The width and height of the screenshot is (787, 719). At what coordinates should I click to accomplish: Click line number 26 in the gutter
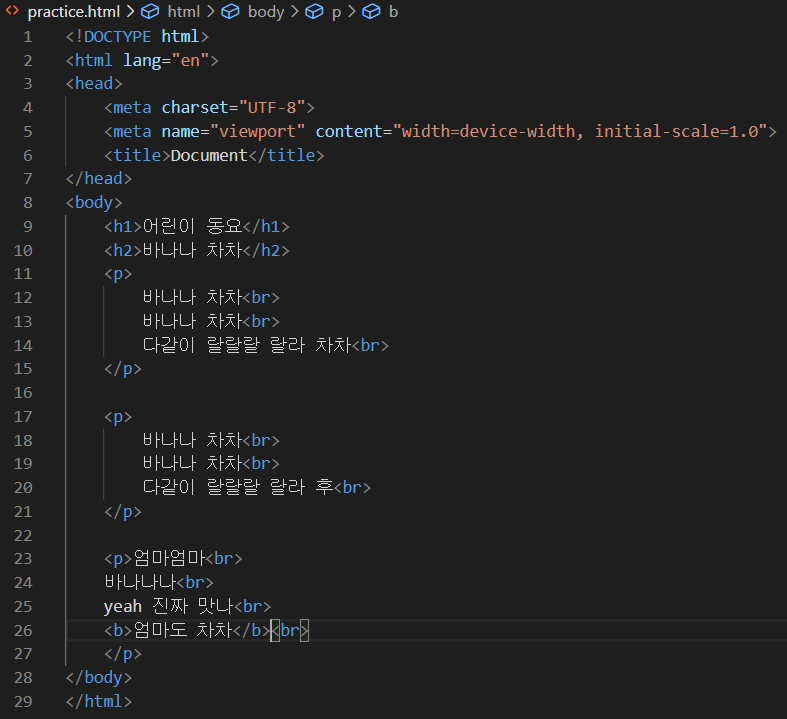[x=23, y=630]
